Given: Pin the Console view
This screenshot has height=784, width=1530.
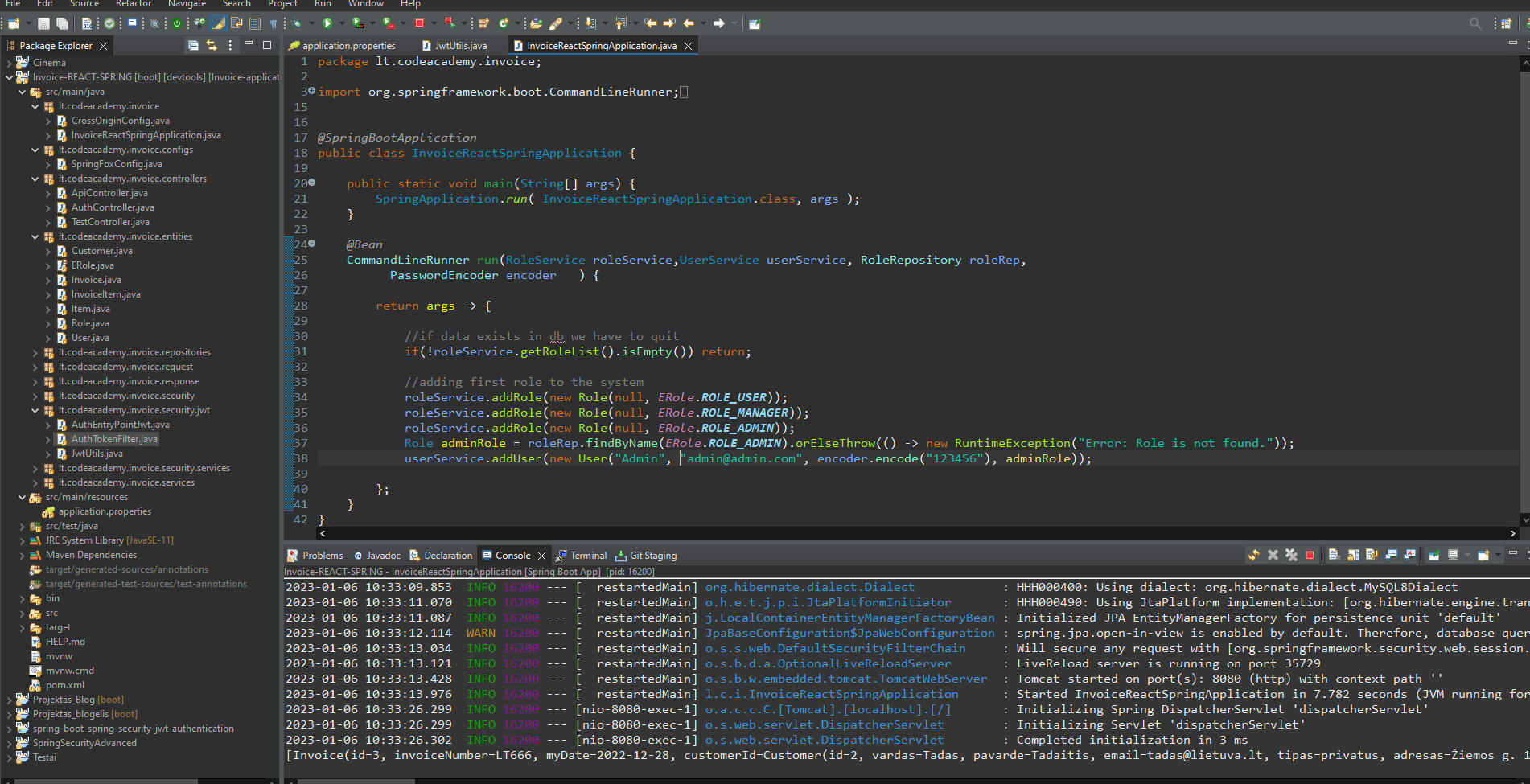Looking at the screenshot, I should (1434, 555).
